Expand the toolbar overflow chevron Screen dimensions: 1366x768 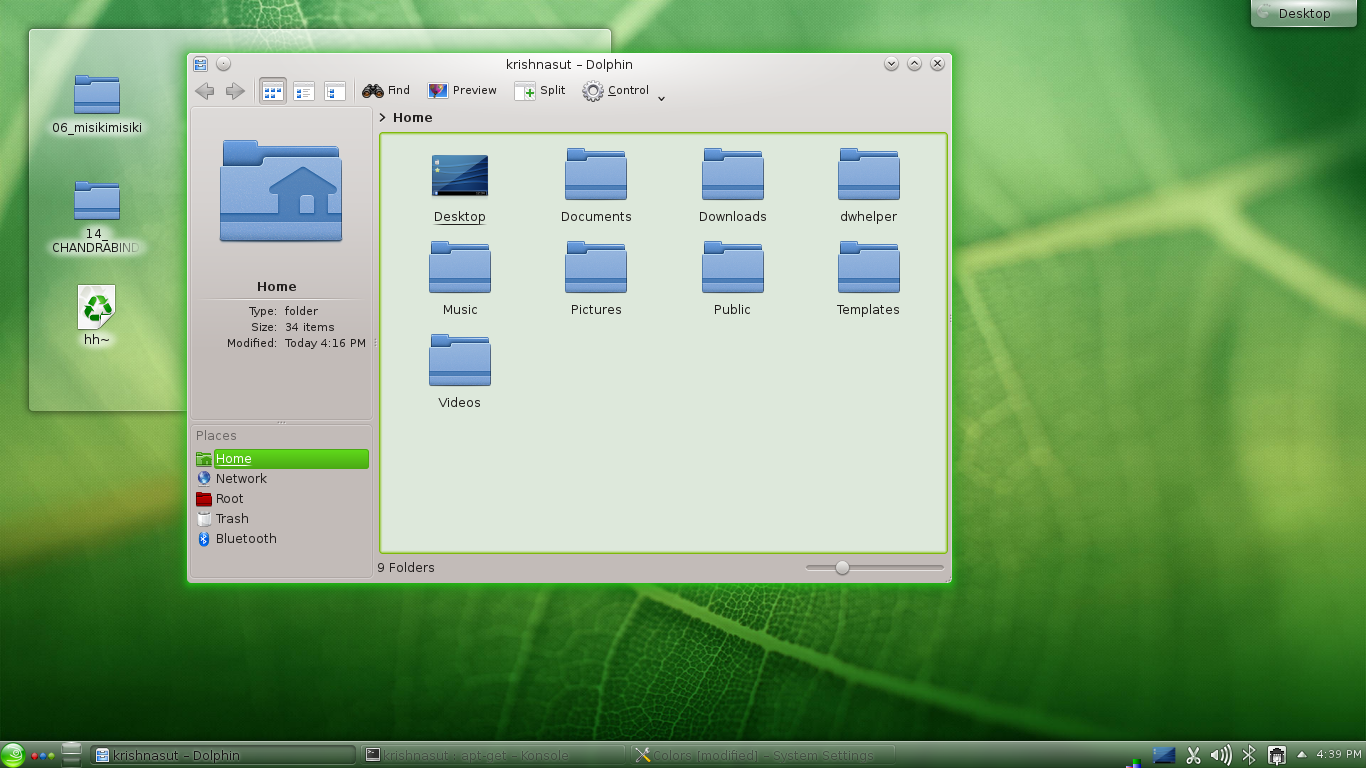click(661, 98)
